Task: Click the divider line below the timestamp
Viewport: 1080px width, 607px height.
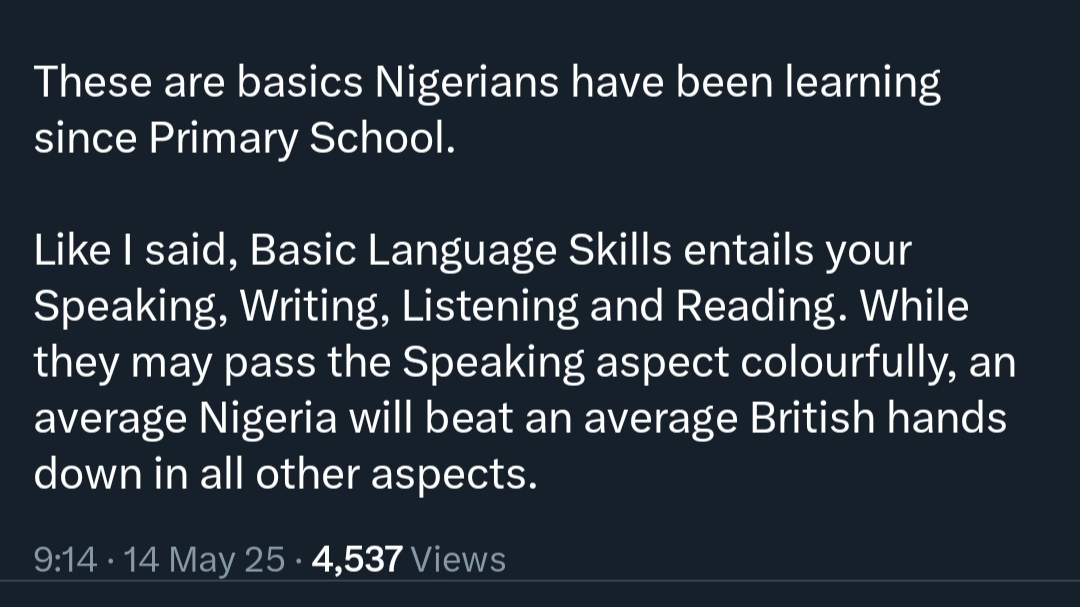Action: click(540, 581)
